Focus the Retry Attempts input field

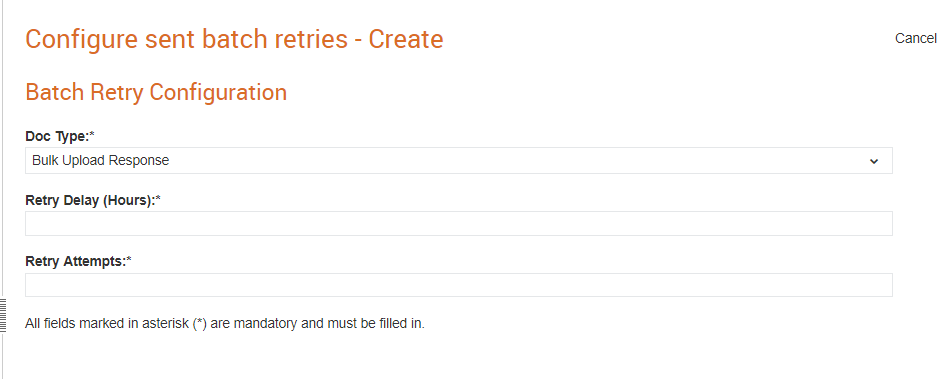[458, 285]
